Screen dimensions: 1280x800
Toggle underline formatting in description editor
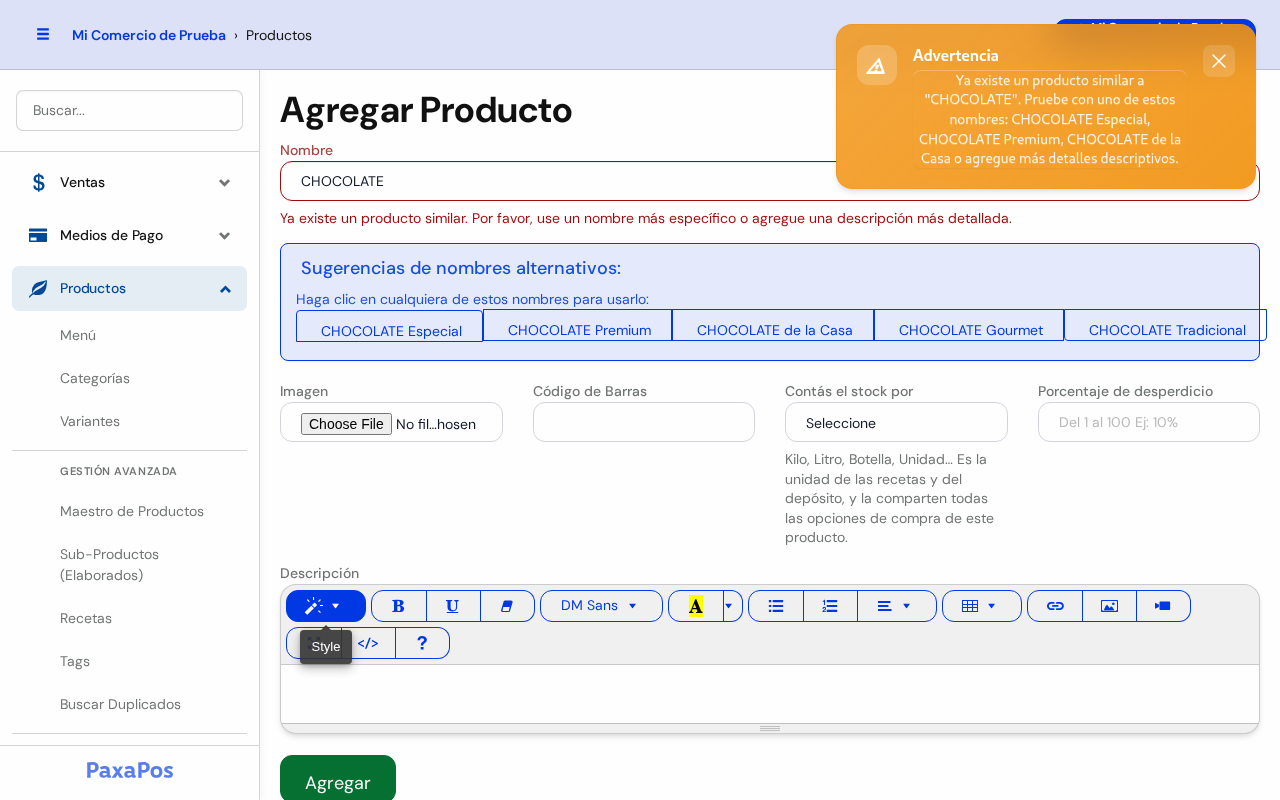[453, 606]
